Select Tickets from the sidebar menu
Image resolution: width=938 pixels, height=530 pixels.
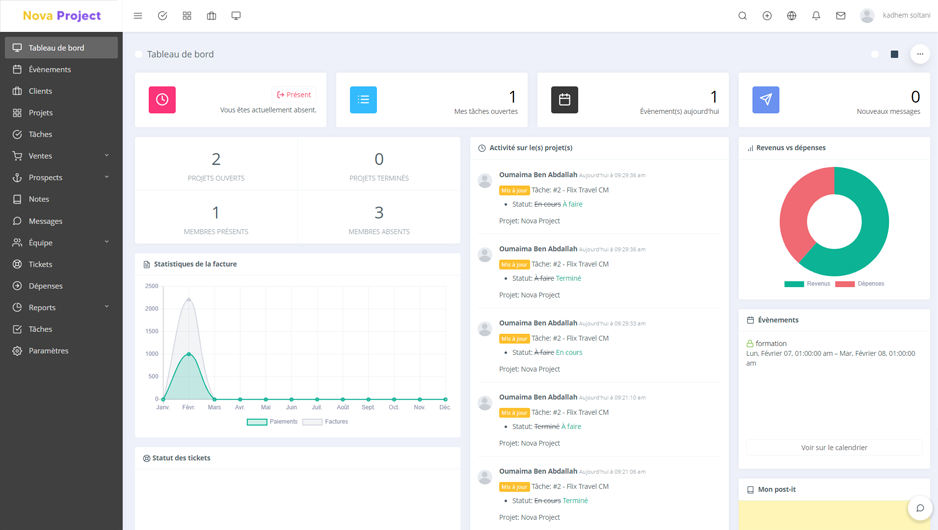(41, 265)
